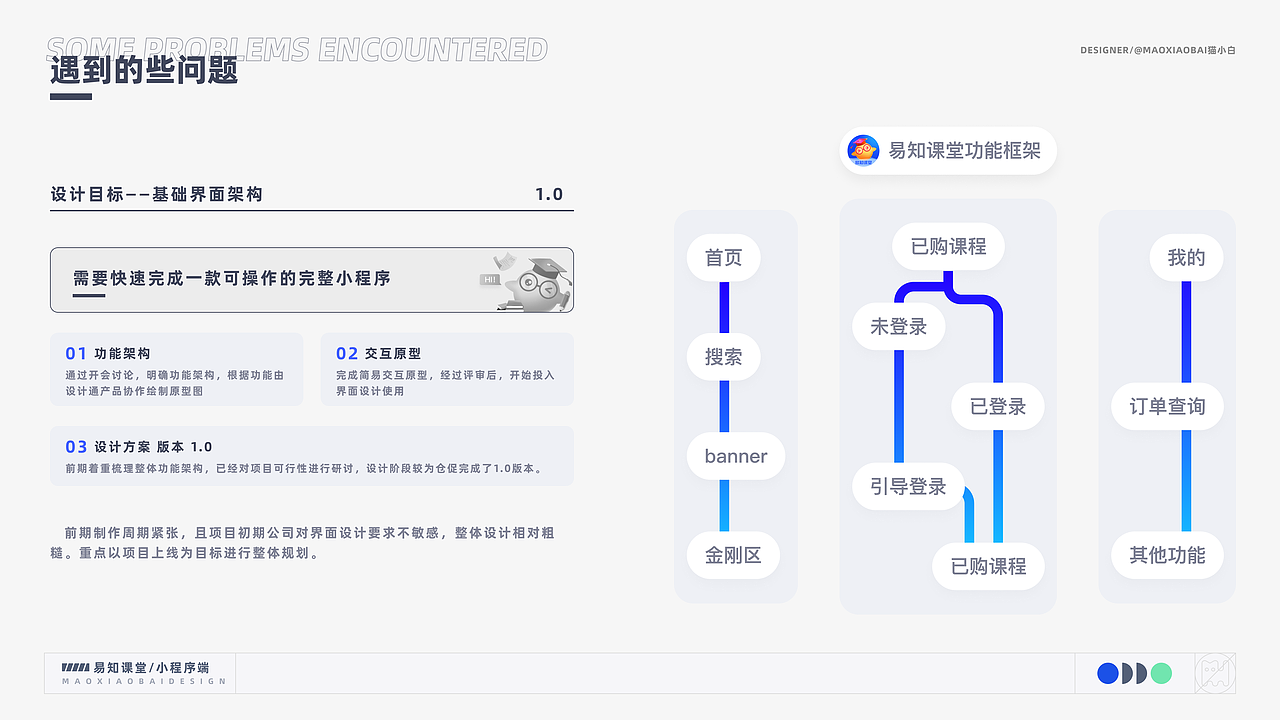Viewport: 1280px width, 720px height.
Task: Enable the 引导登录 flow node
Action: (x=908, y=486)
